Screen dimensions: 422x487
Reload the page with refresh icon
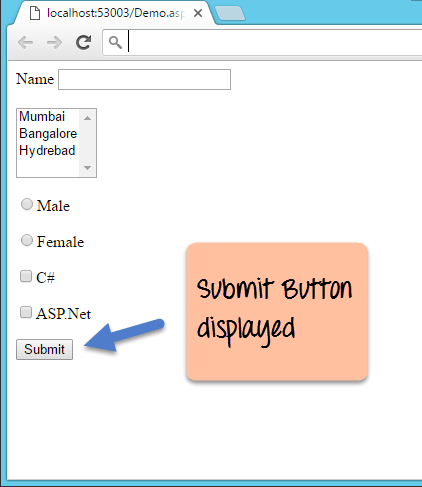point(83,42)
